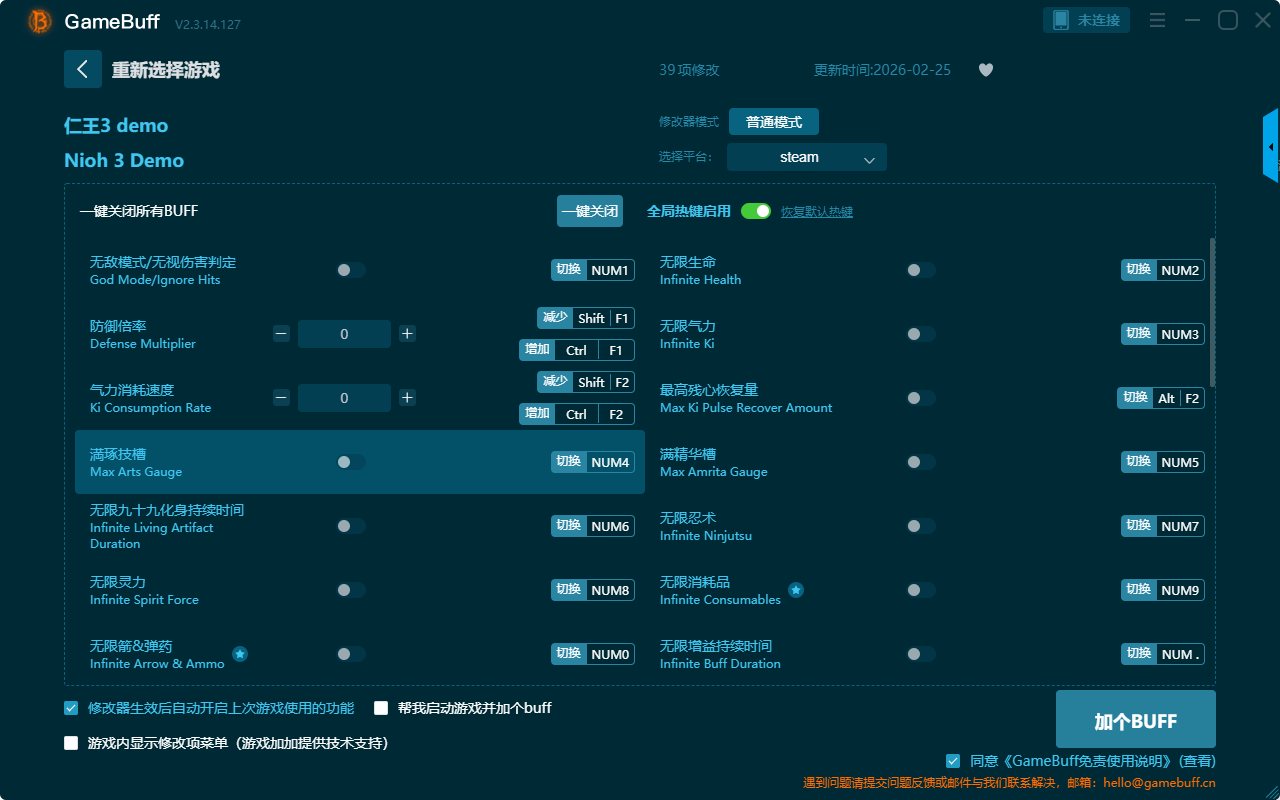Click the GameBuff logo icon
The image size is (1280, 800).
(x=40, y=21)
